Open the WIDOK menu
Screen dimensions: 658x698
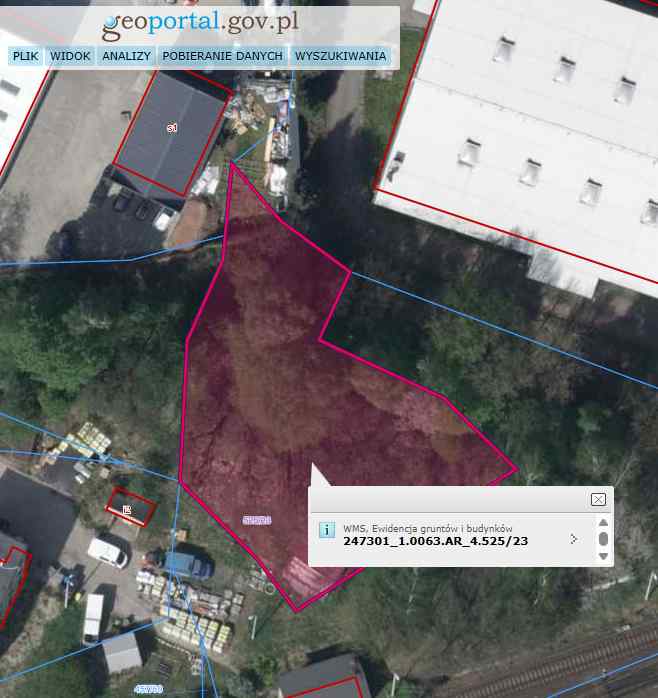tap(70, 56)
